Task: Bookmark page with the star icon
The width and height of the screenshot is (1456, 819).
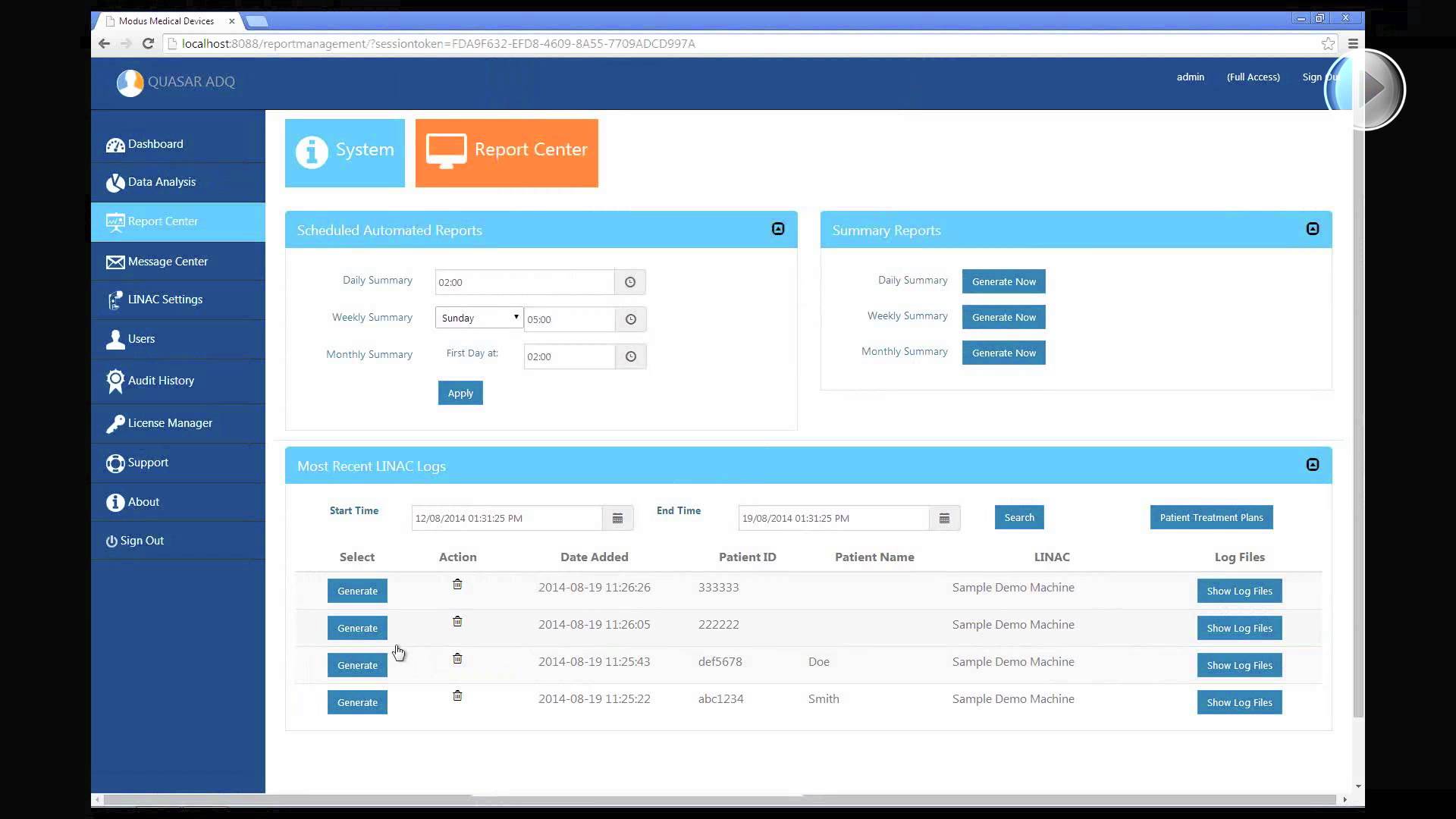Action: pos(1327,44)
